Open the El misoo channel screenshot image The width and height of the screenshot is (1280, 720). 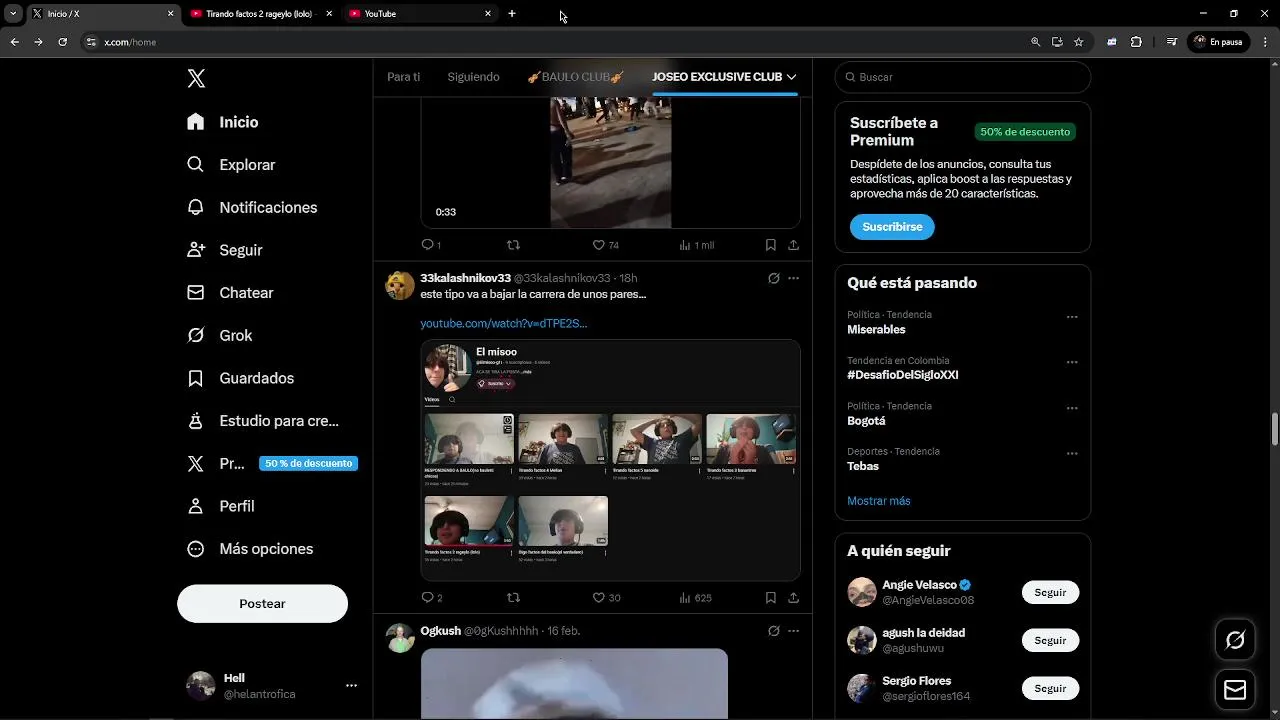point(610,461)
